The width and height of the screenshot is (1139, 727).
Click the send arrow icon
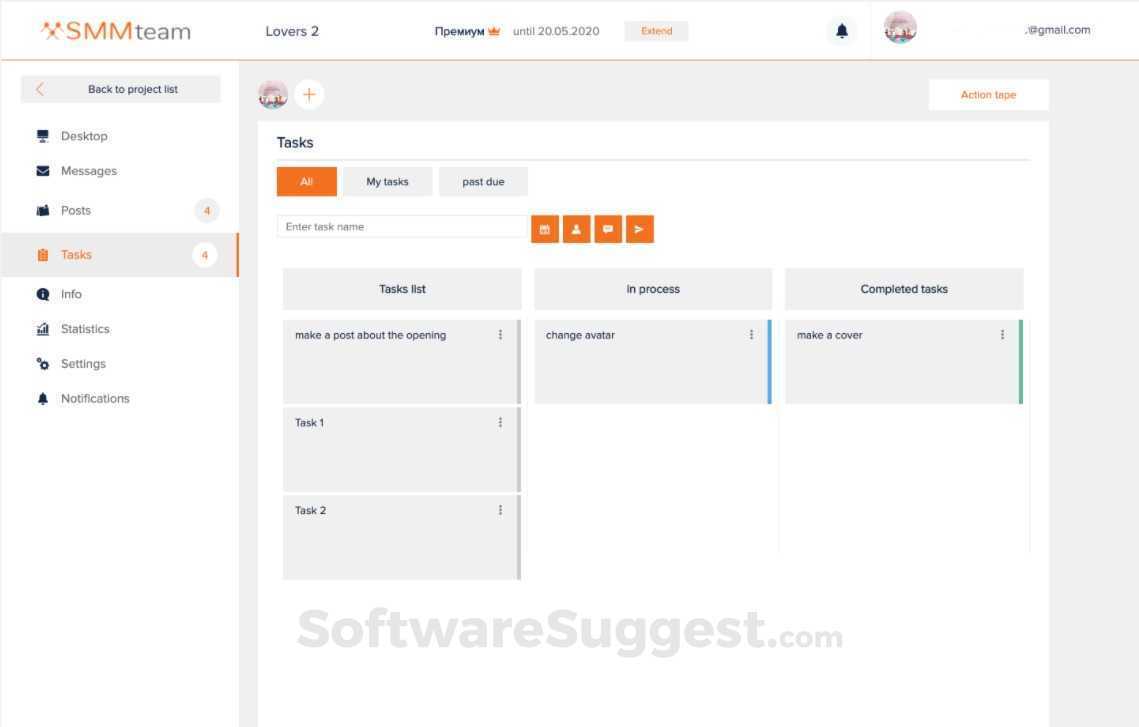tap(639, 229)
